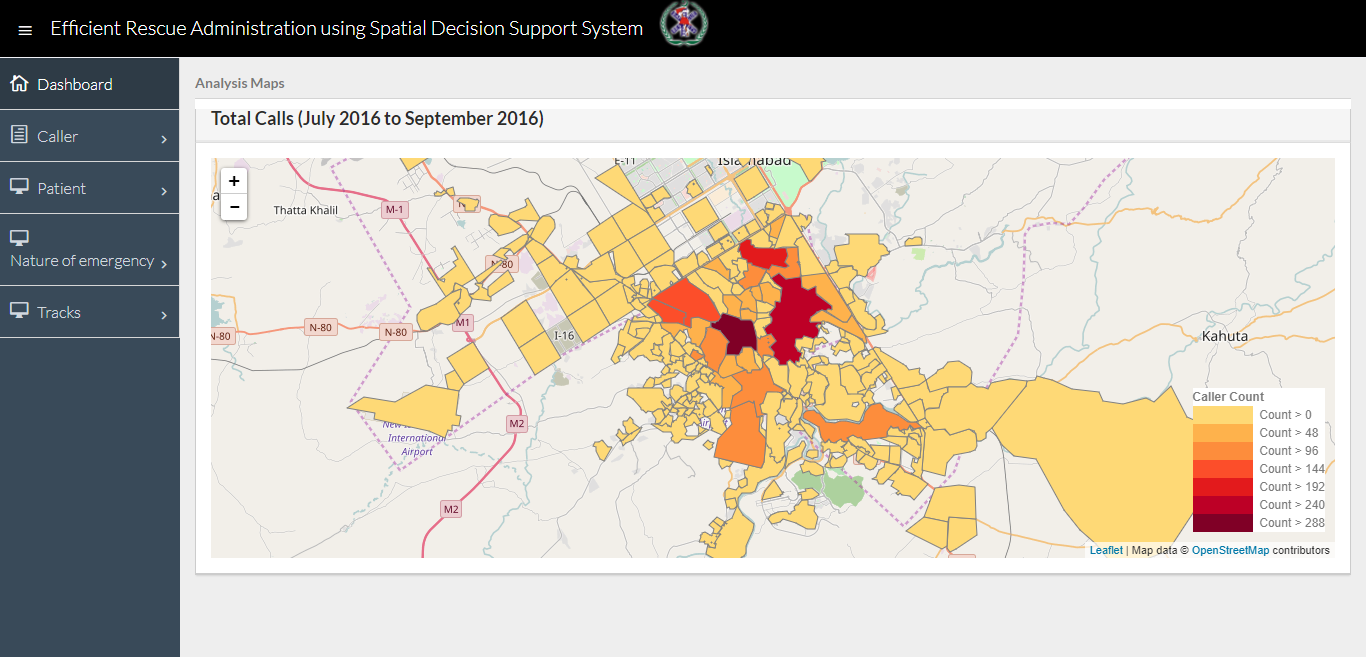Click the Count > 0 legend swatch
Screen dimensions: 1366x657
pos(1222,415)
